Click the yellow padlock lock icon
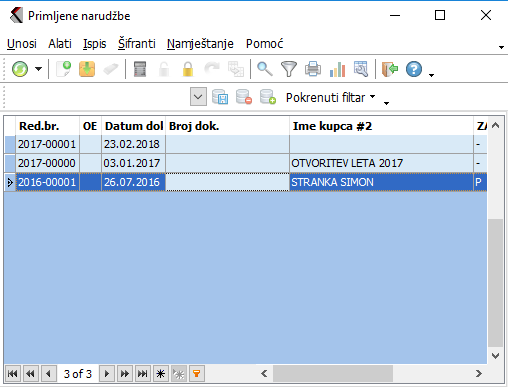This screenshot has width=508, height=387. click(188, 69)
